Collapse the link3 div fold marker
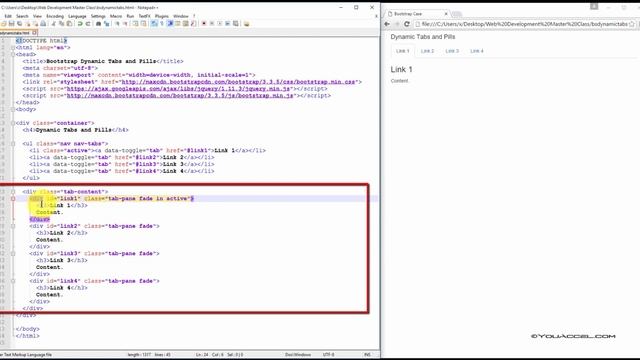The height and width of the screenshot is (360, 640). (x=13, y=253)
